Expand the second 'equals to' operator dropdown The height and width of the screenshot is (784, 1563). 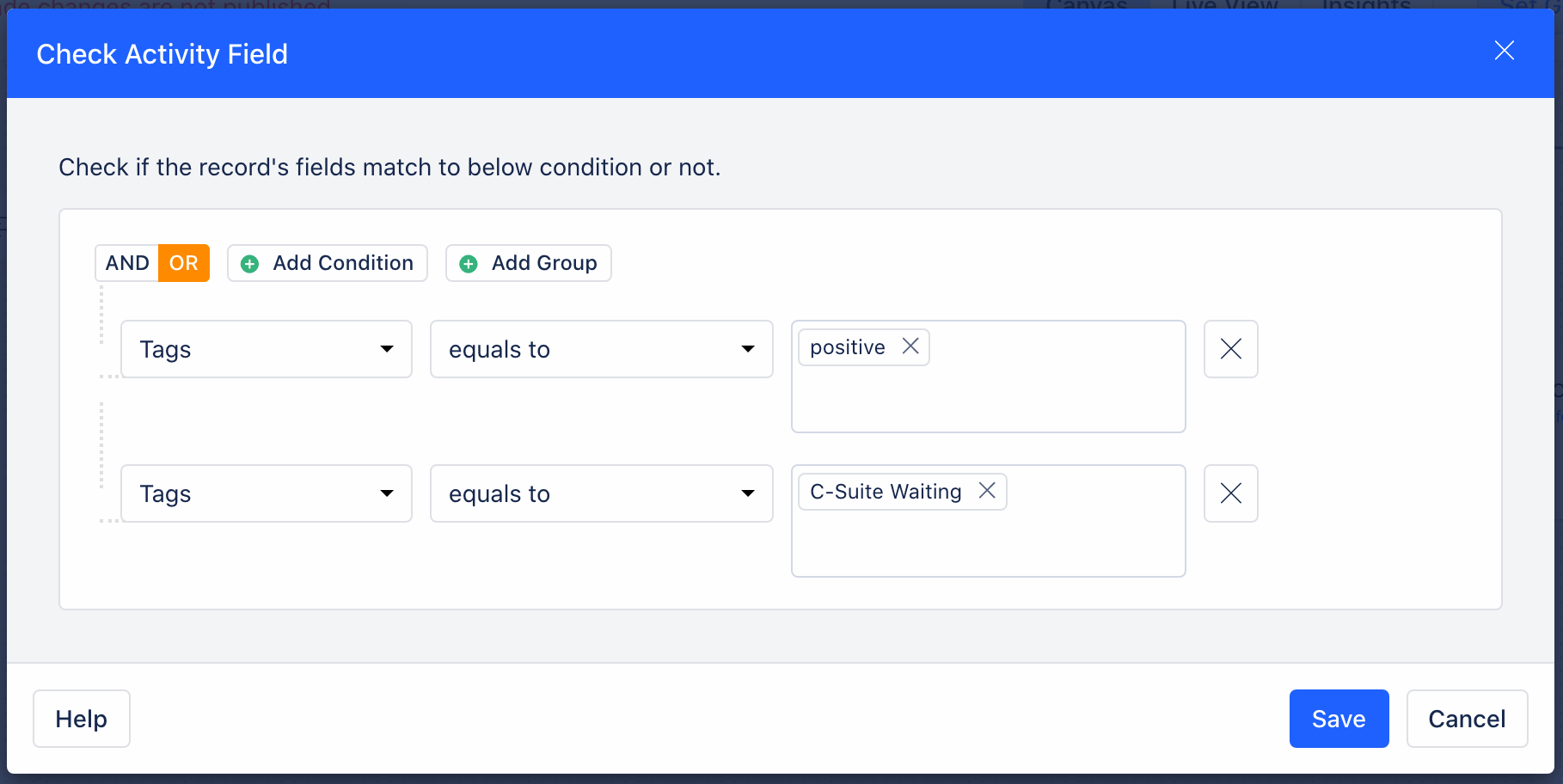point(602,493)
